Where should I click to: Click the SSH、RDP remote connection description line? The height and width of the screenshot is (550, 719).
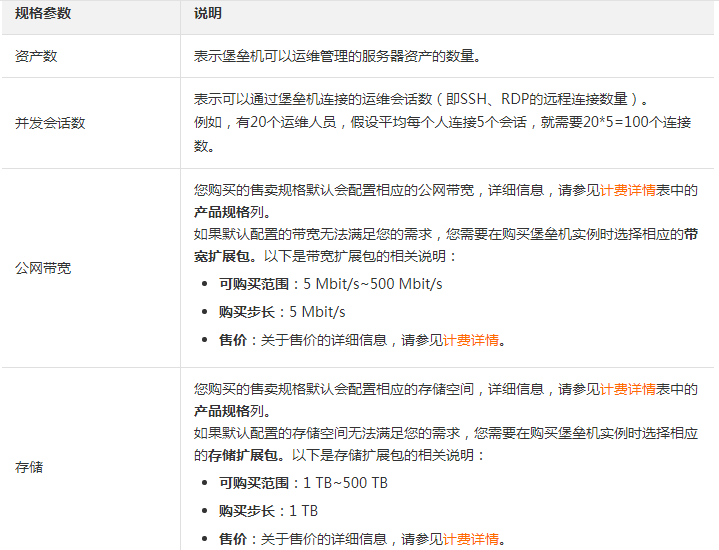tap(421, 99)
